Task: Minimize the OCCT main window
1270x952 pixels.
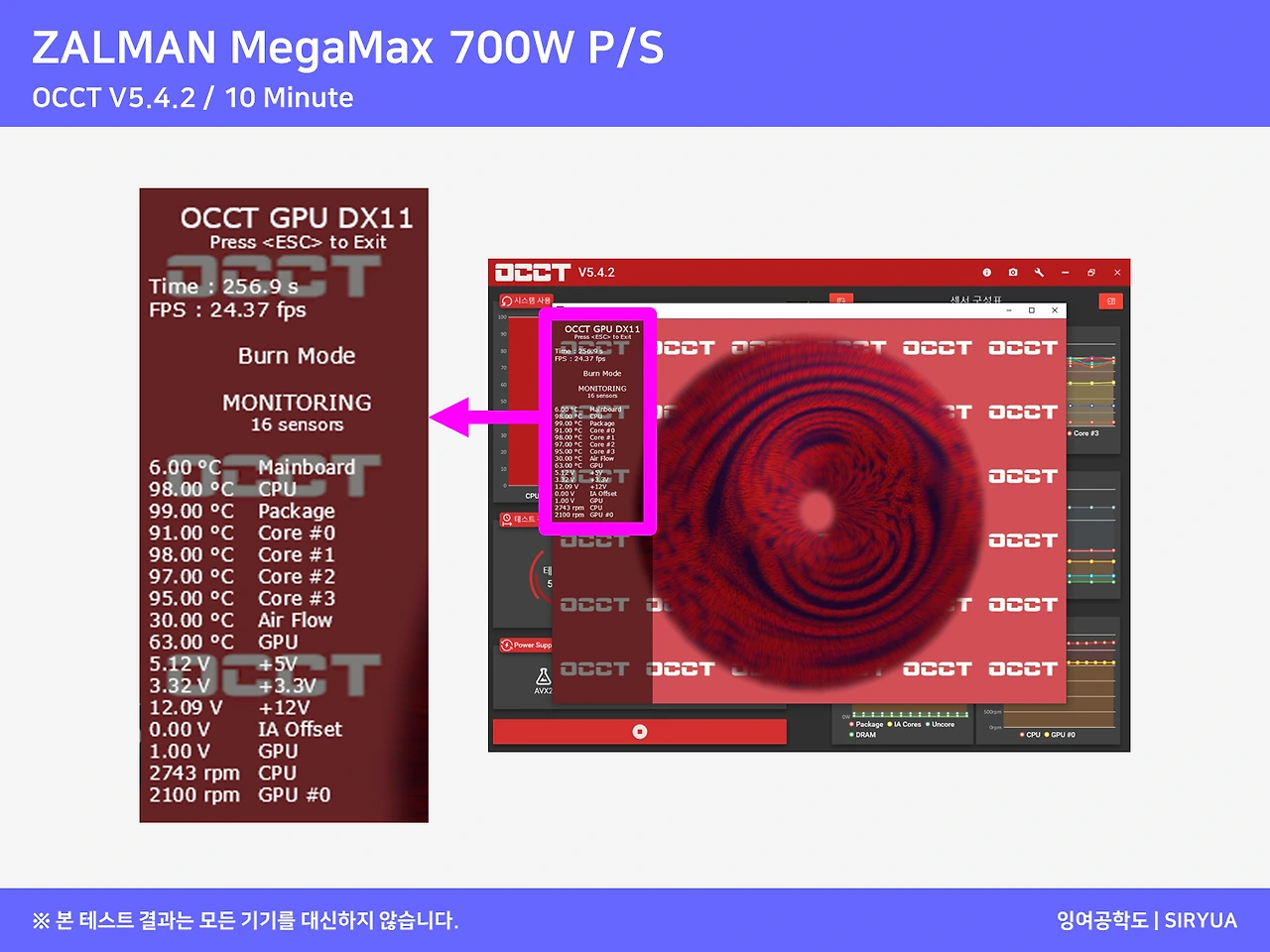Action: coord(1065,272)
